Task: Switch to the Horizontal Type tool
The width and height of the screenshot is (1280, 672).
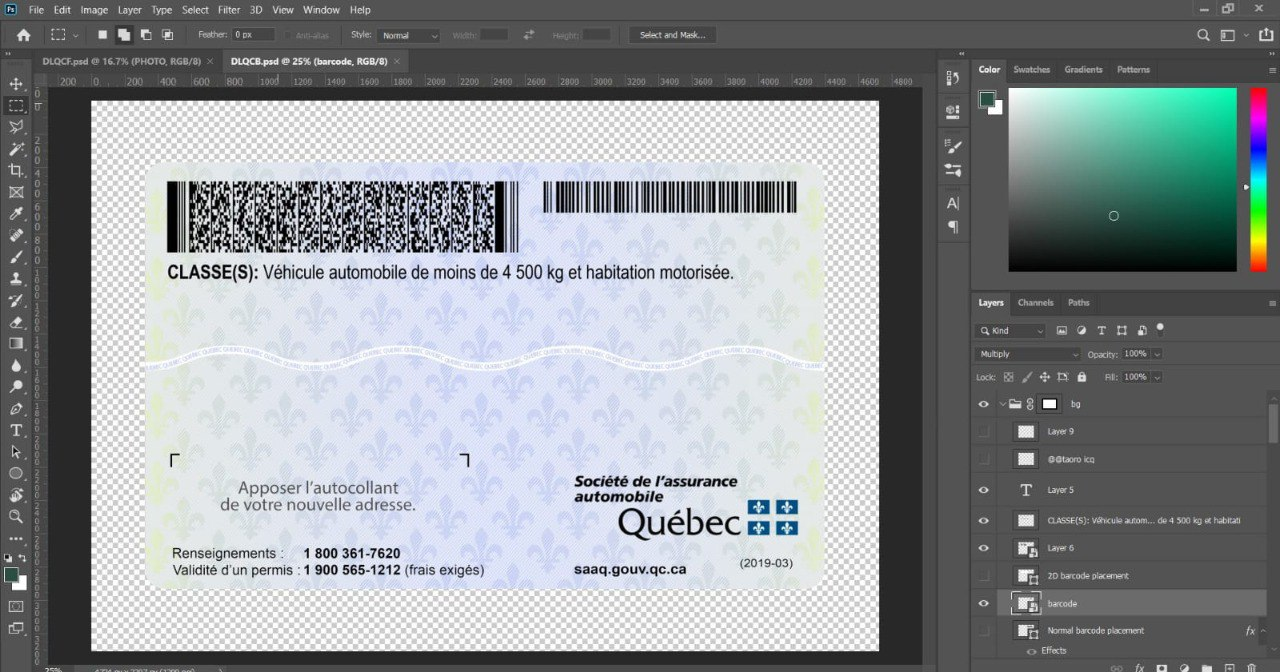Action: click(16, 430)
